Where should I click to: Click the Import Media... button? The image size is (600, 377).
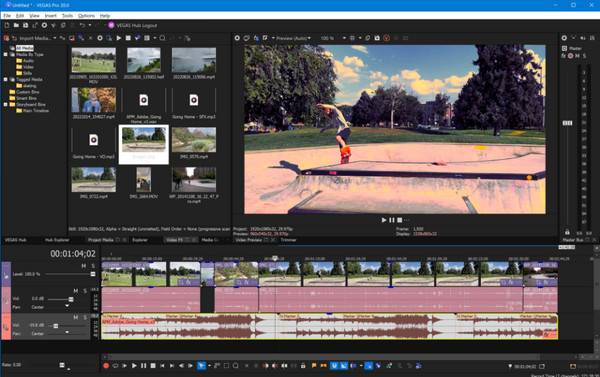point(35,38)
